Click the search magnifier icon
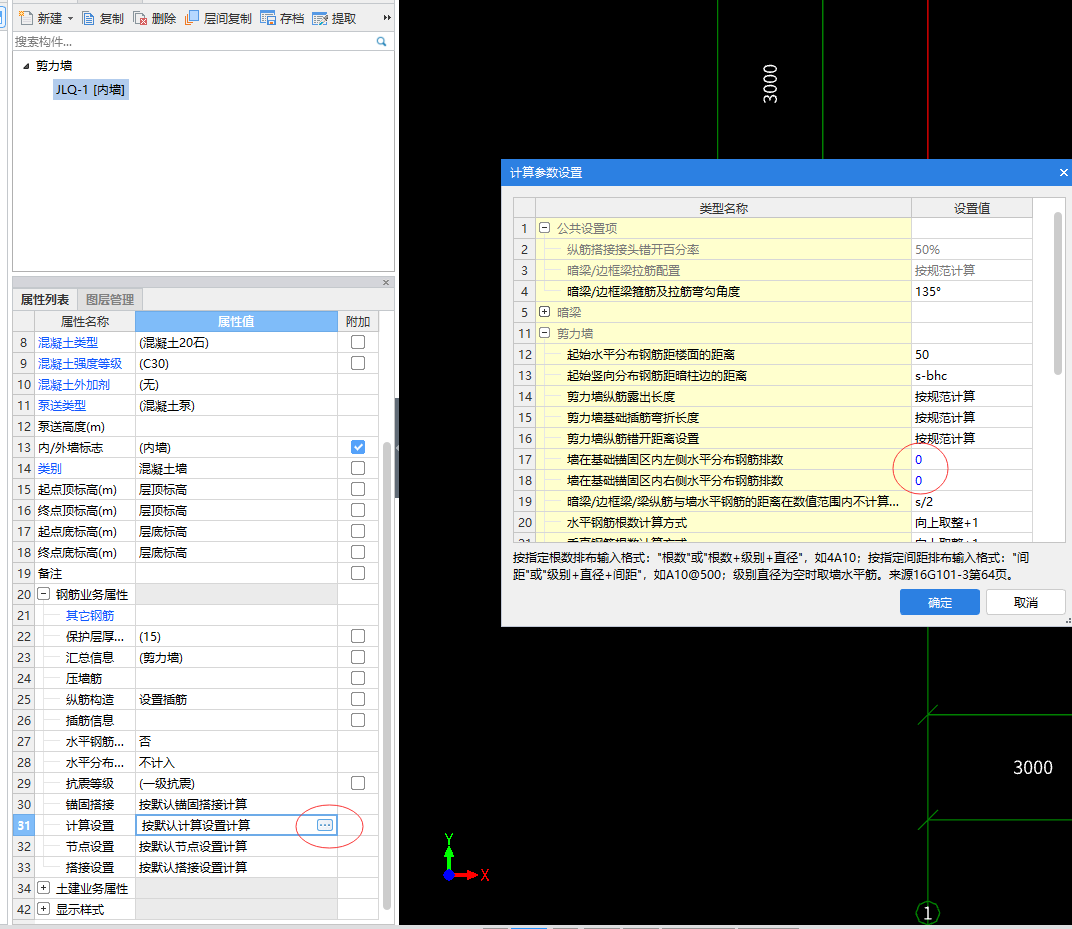This screenshot has height=929, width=1072. click(x=381, y=42)
